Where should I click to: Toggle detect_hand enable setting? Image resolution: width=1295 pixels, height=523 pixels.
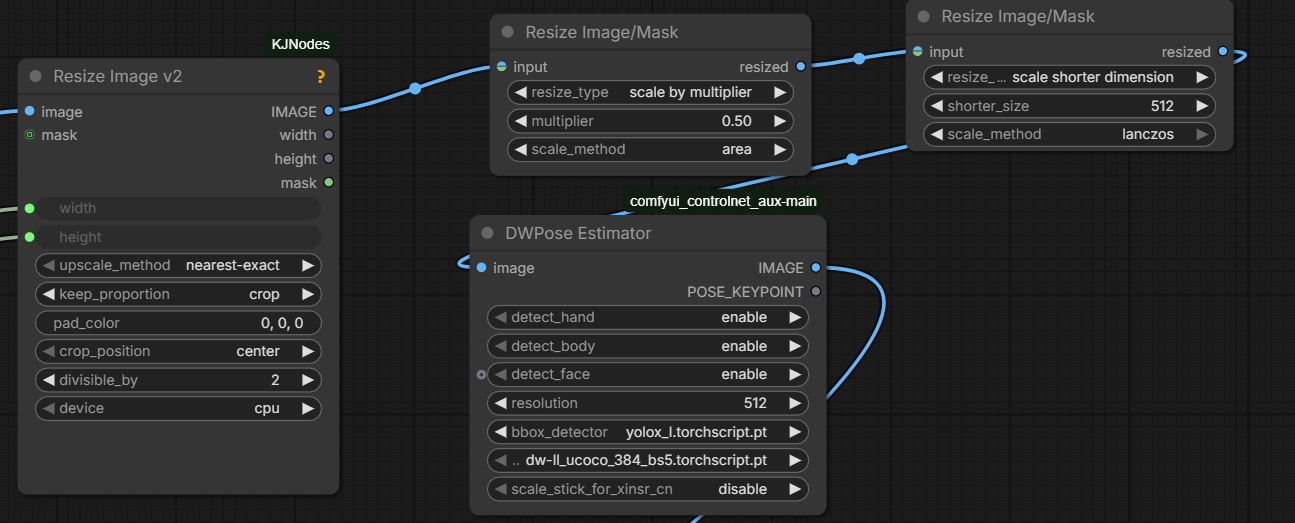648,317
